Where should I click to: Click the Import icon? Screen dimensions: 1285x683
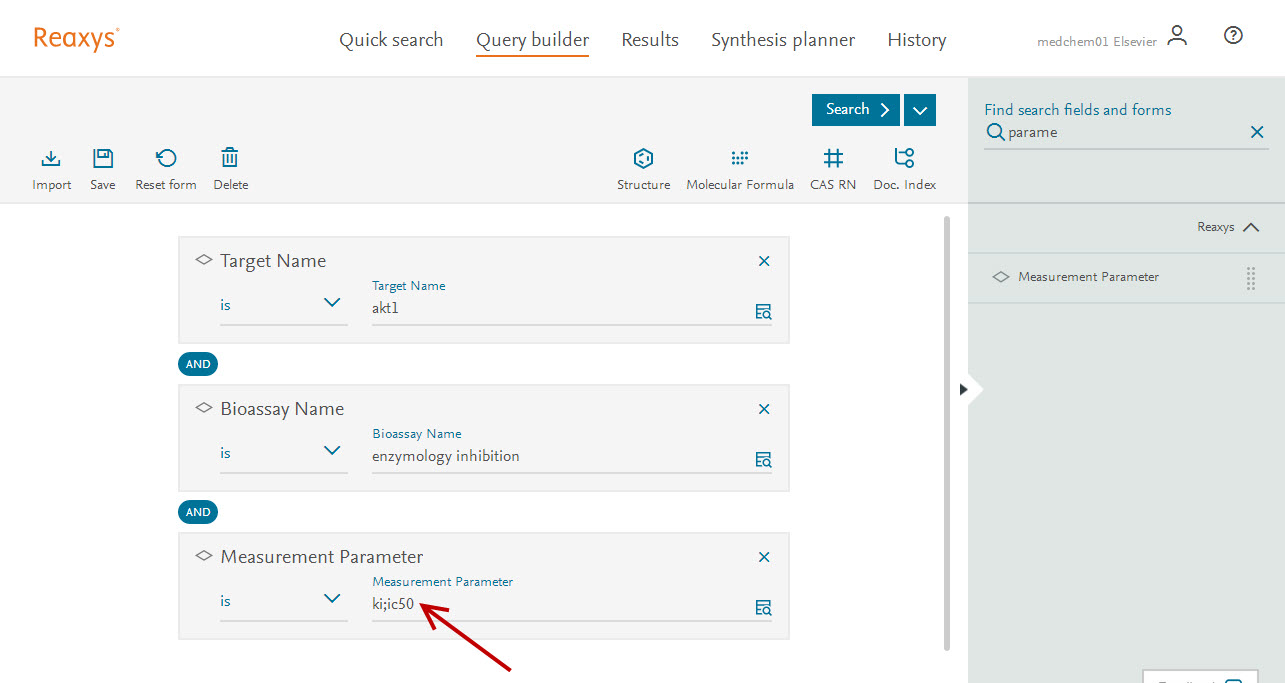51,159
